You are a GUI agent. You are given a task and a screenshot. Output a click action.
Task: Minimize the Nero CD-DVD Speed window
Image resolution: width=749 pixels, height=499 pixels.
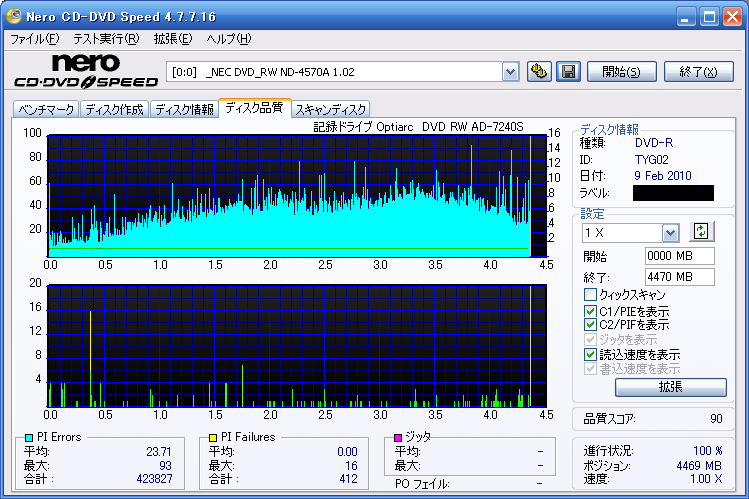tap(686, 17)
